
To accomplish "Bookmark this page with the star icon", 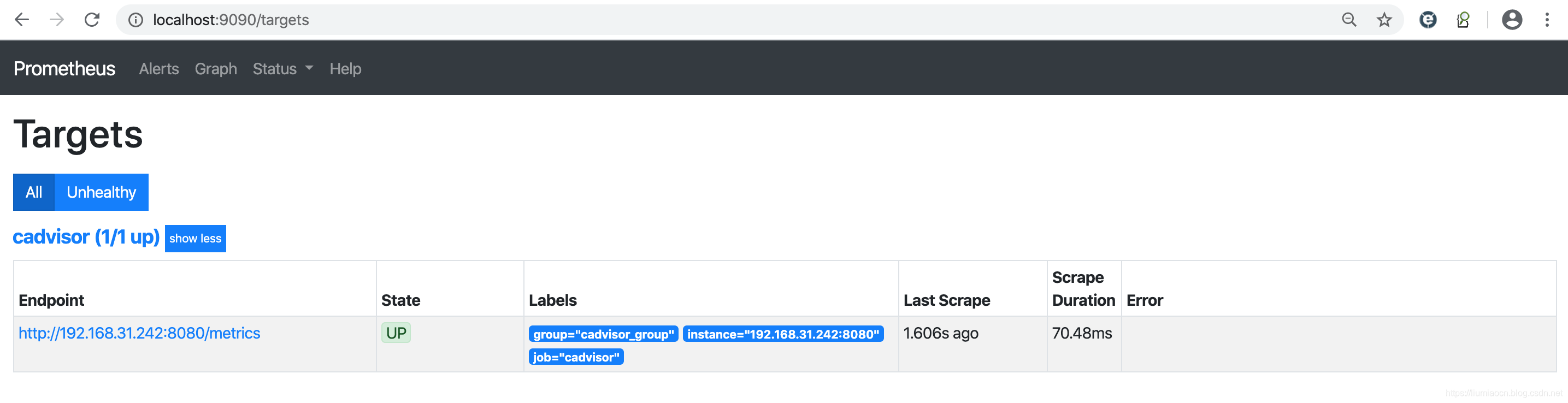I will [x=1384, y=20].
